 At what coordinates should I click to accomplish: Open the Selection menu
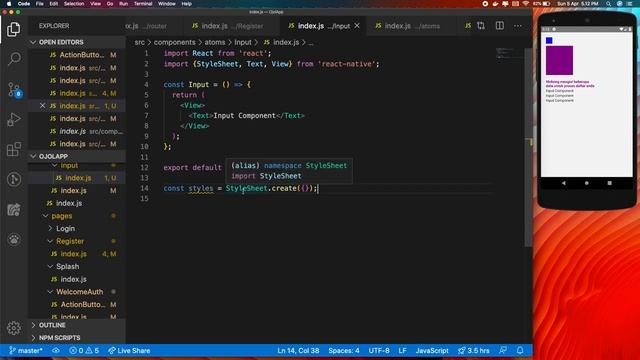[x=74, y=4]
